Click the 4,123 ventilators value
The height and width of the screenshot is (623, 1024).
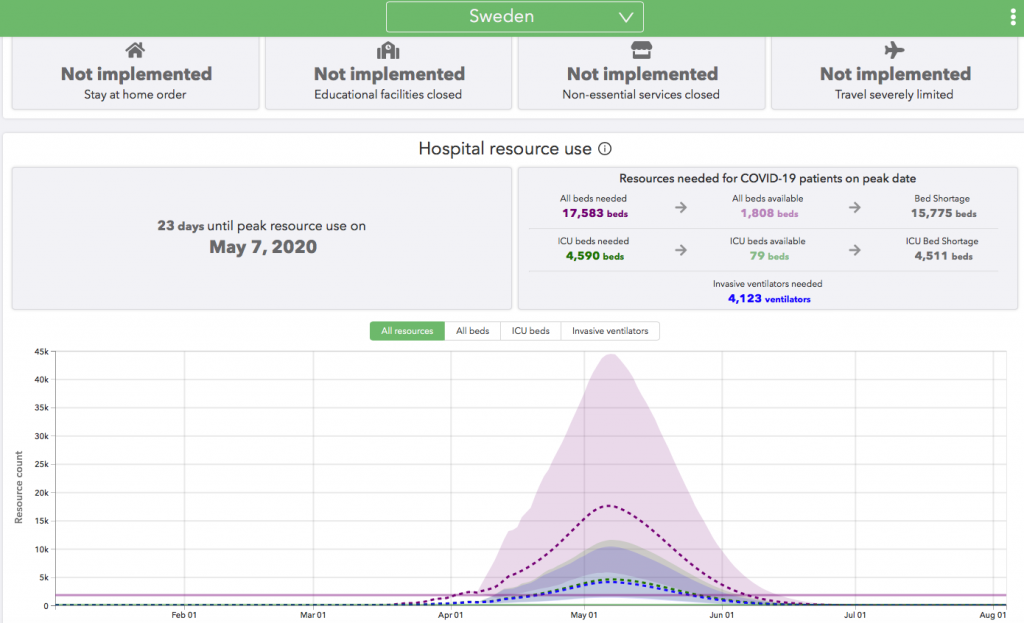(x=769, y=298)
